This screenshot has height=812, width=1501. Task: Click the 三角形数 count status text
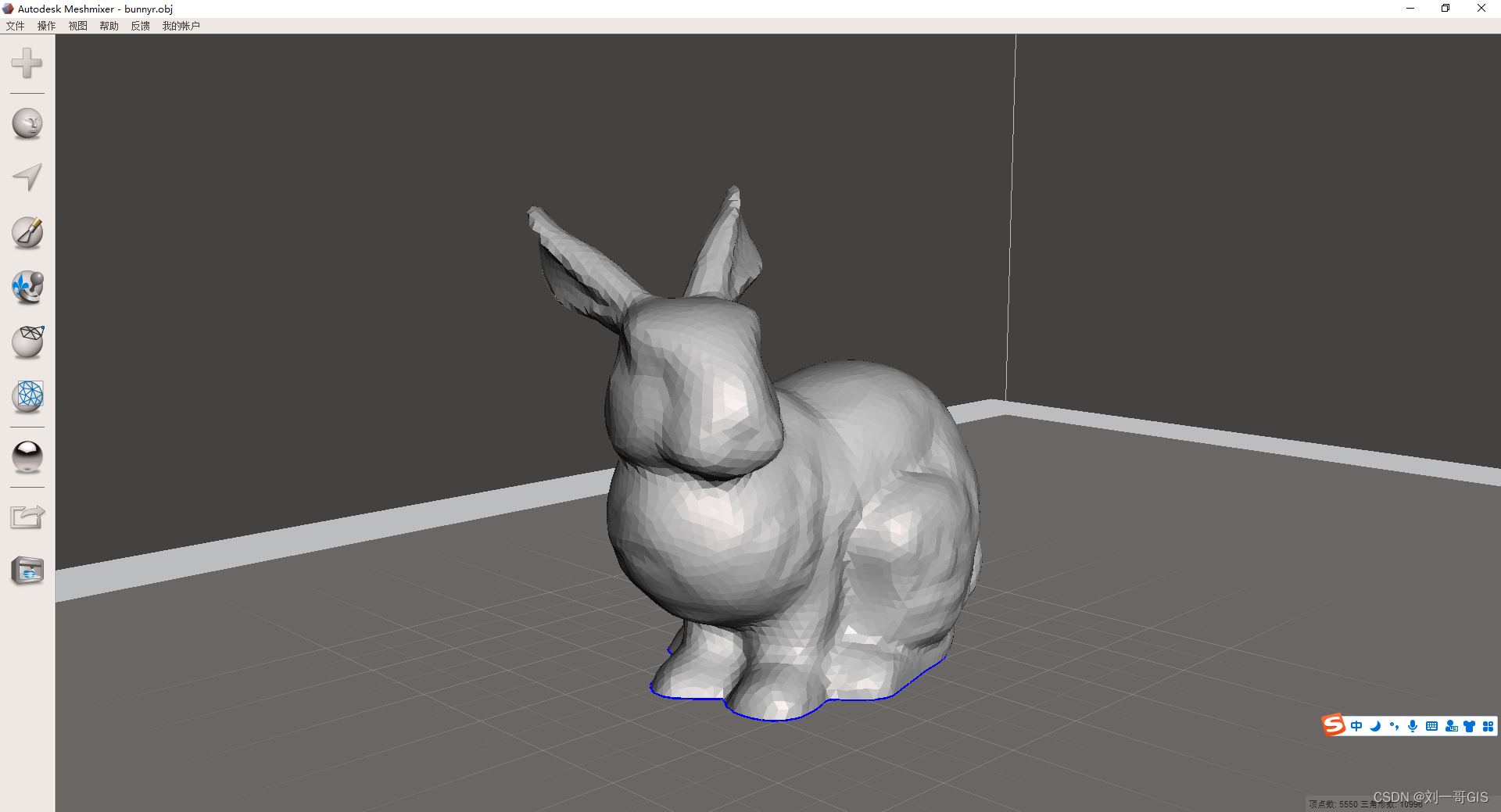click(x=1392, y=804)
